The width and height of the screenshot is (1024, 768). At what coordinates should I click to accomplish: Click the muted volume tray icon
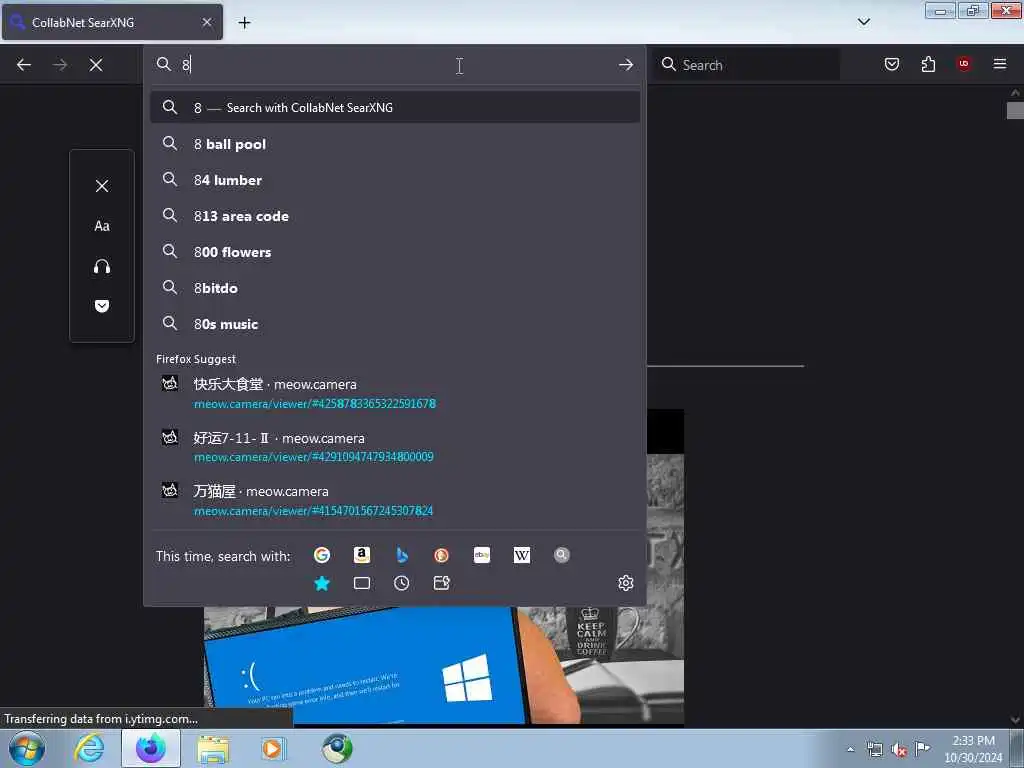899,750
